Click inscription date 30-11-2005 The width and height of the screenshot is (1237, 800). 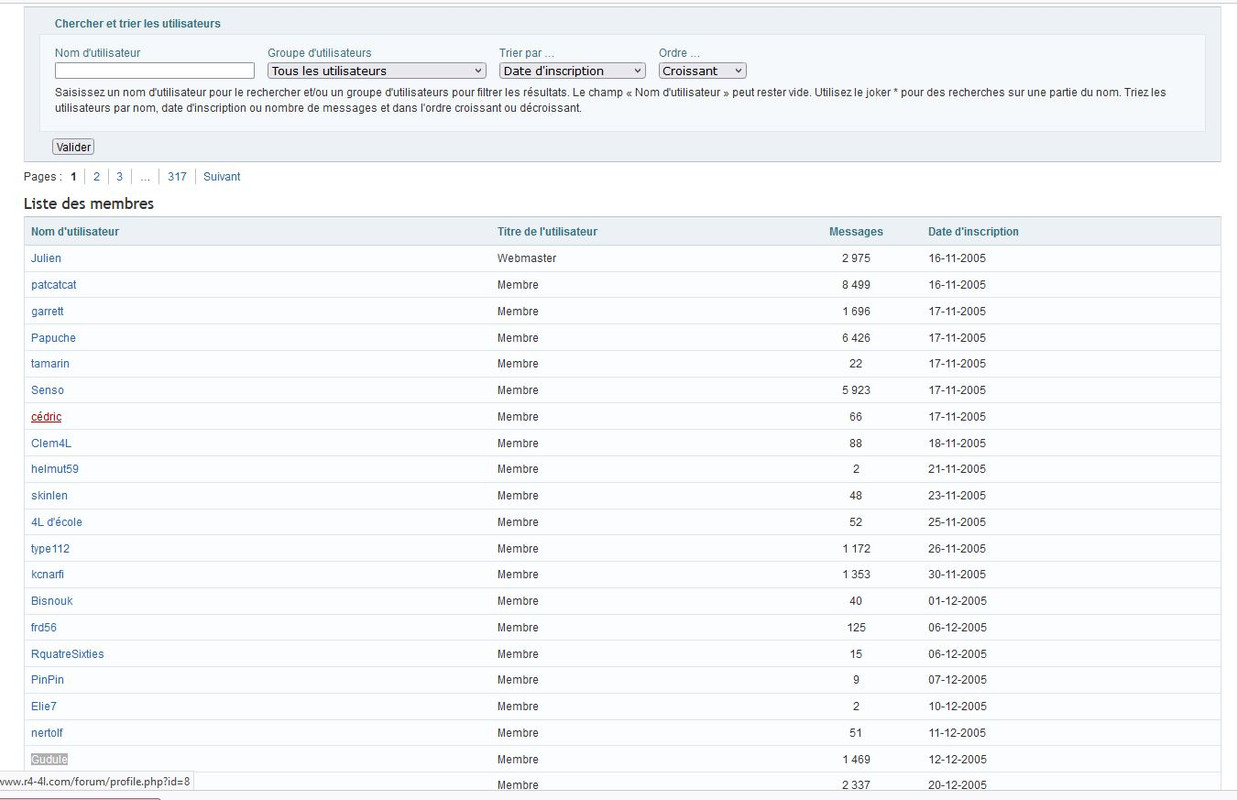point(957,575)
